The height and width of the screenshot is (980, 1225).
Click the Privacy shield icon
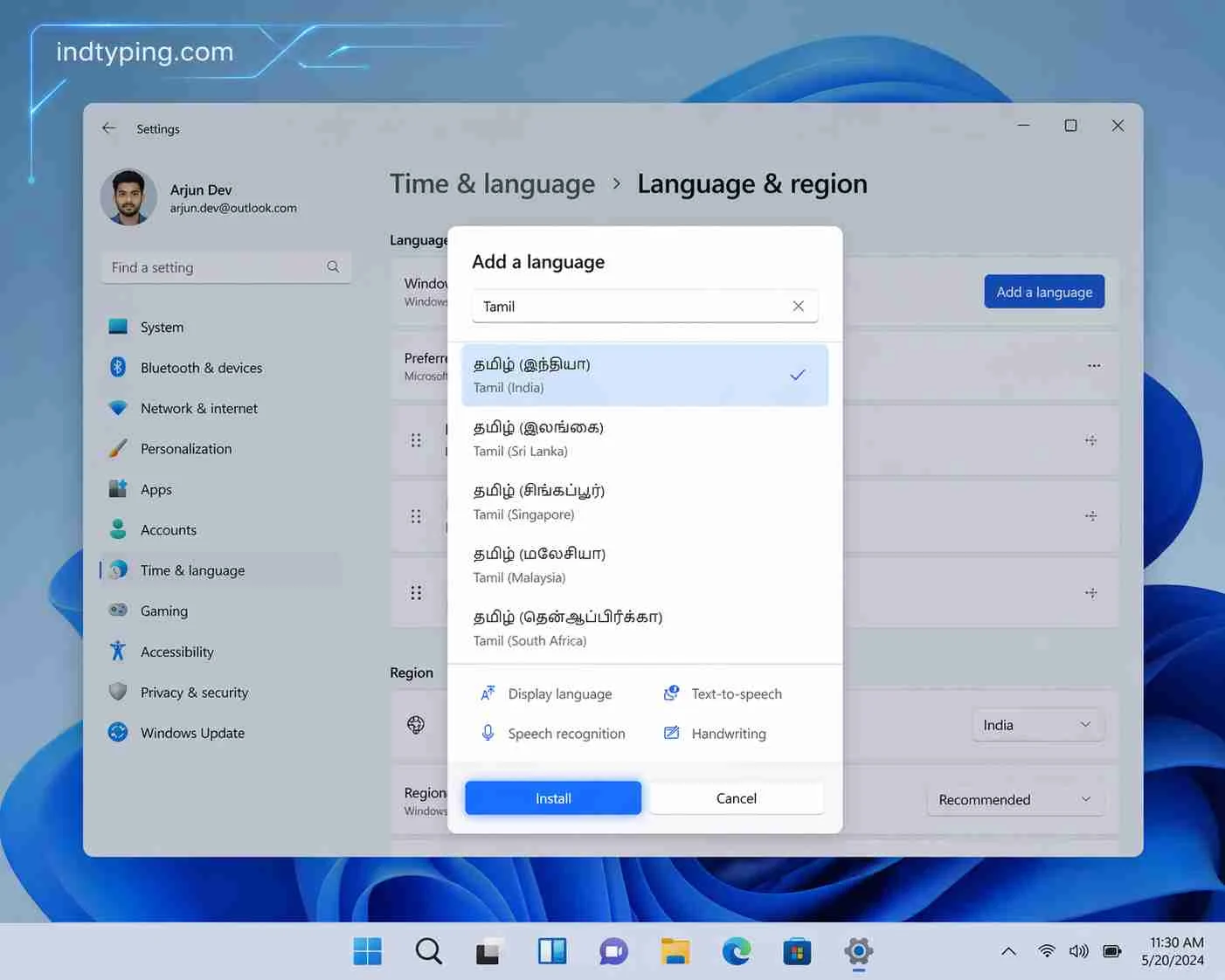(118, 692)
